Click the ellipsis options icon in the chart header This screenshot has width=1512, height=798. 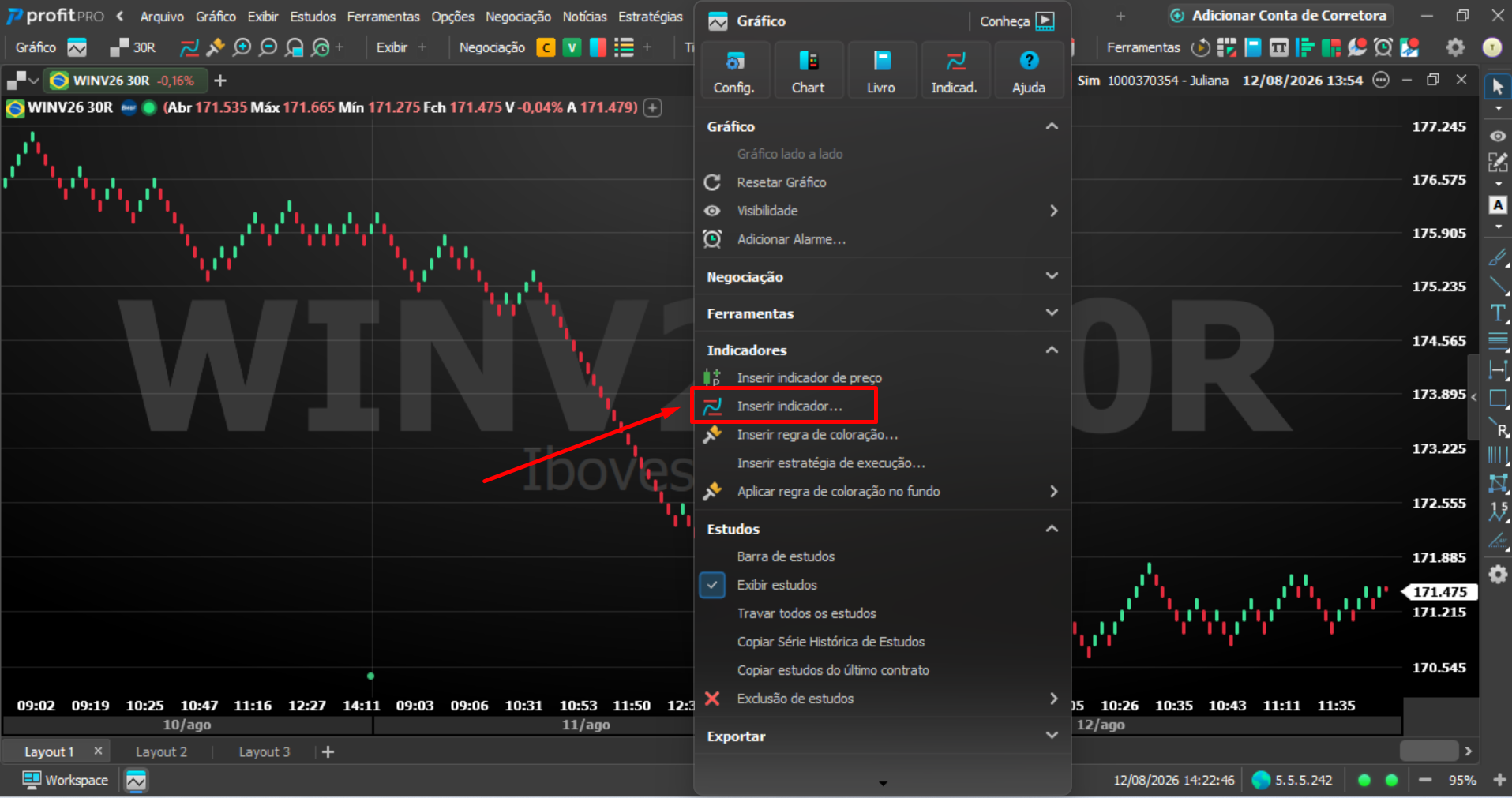click(x=1381, y=81)
